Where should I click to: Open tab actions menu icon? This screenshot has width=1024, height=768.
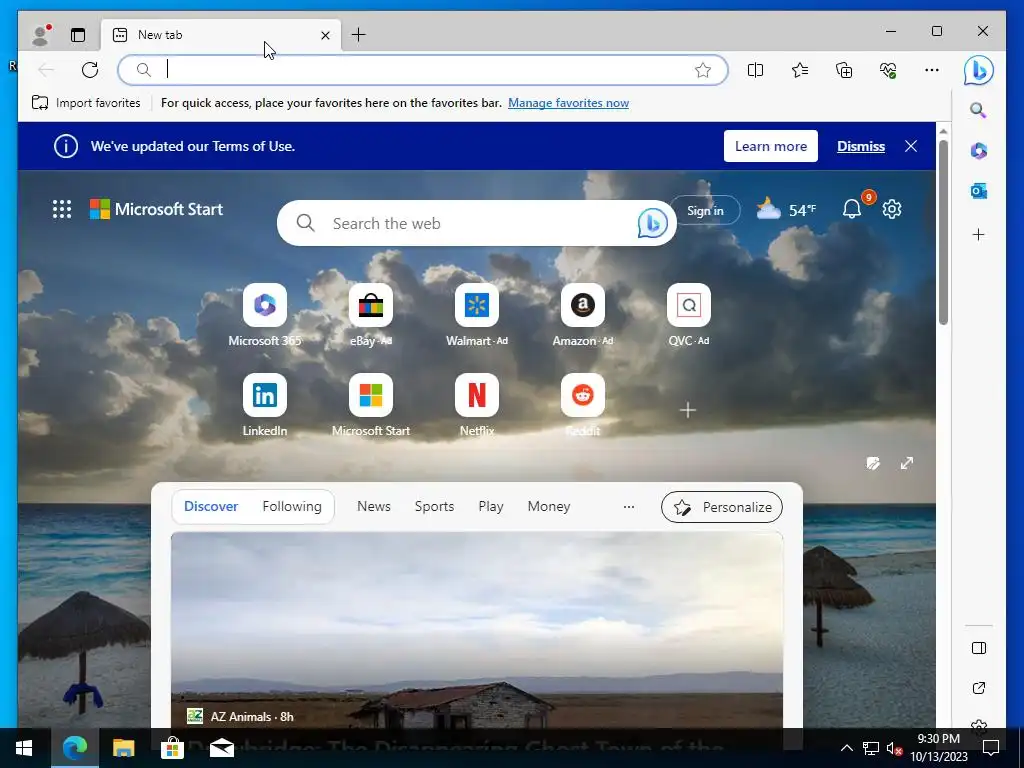(x=78, y=35)
